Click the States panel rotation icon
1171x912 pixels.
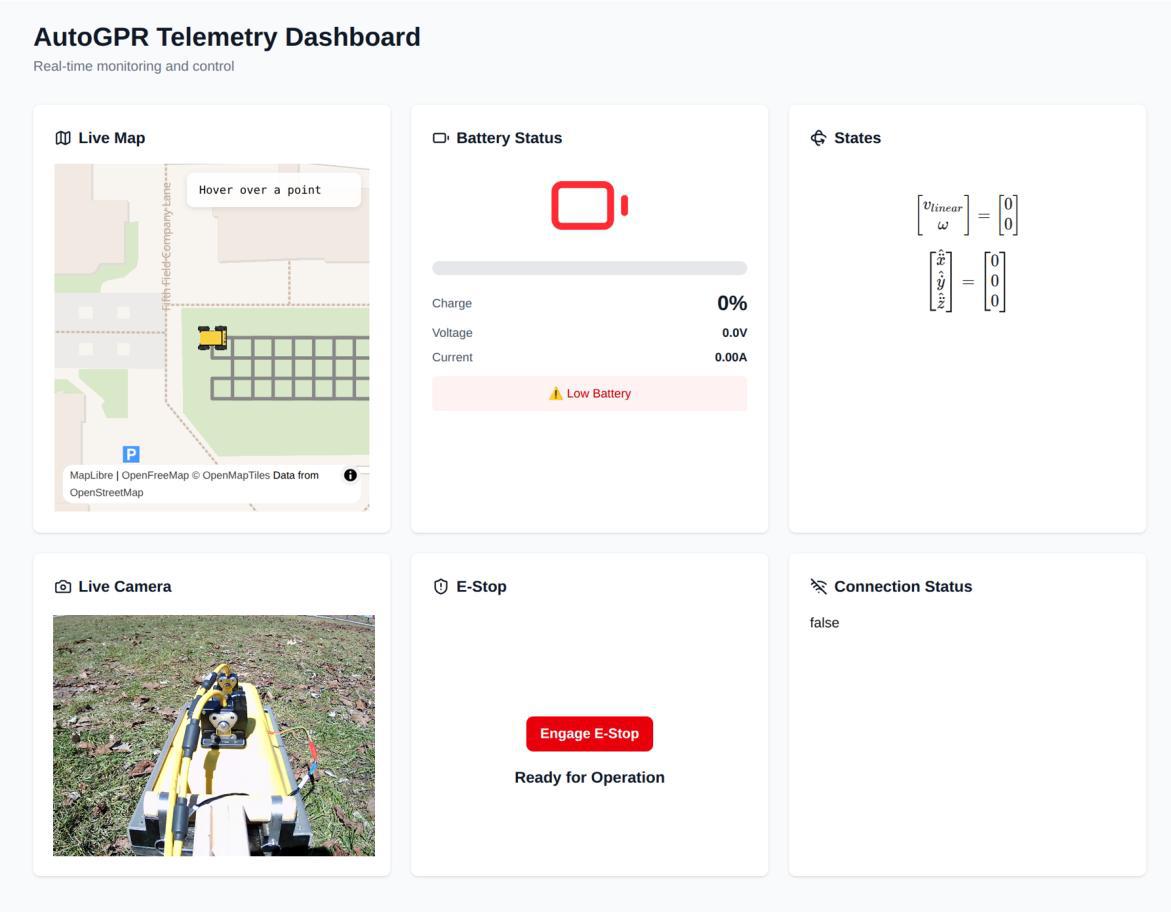819,138
